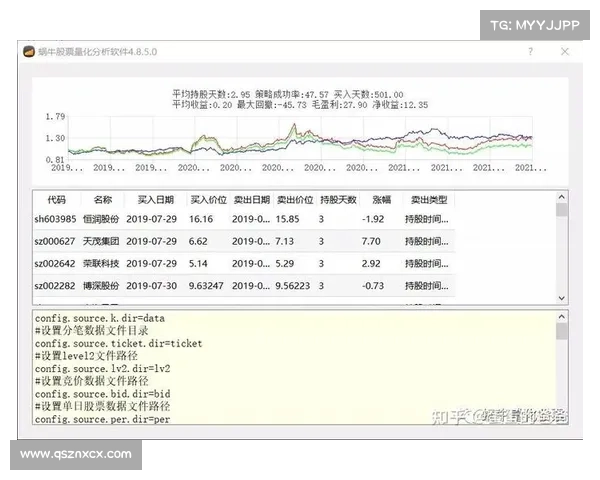Click buy price 16.16 cell
600x480 pixels.
pyautogui.click(x=201, y=219)
